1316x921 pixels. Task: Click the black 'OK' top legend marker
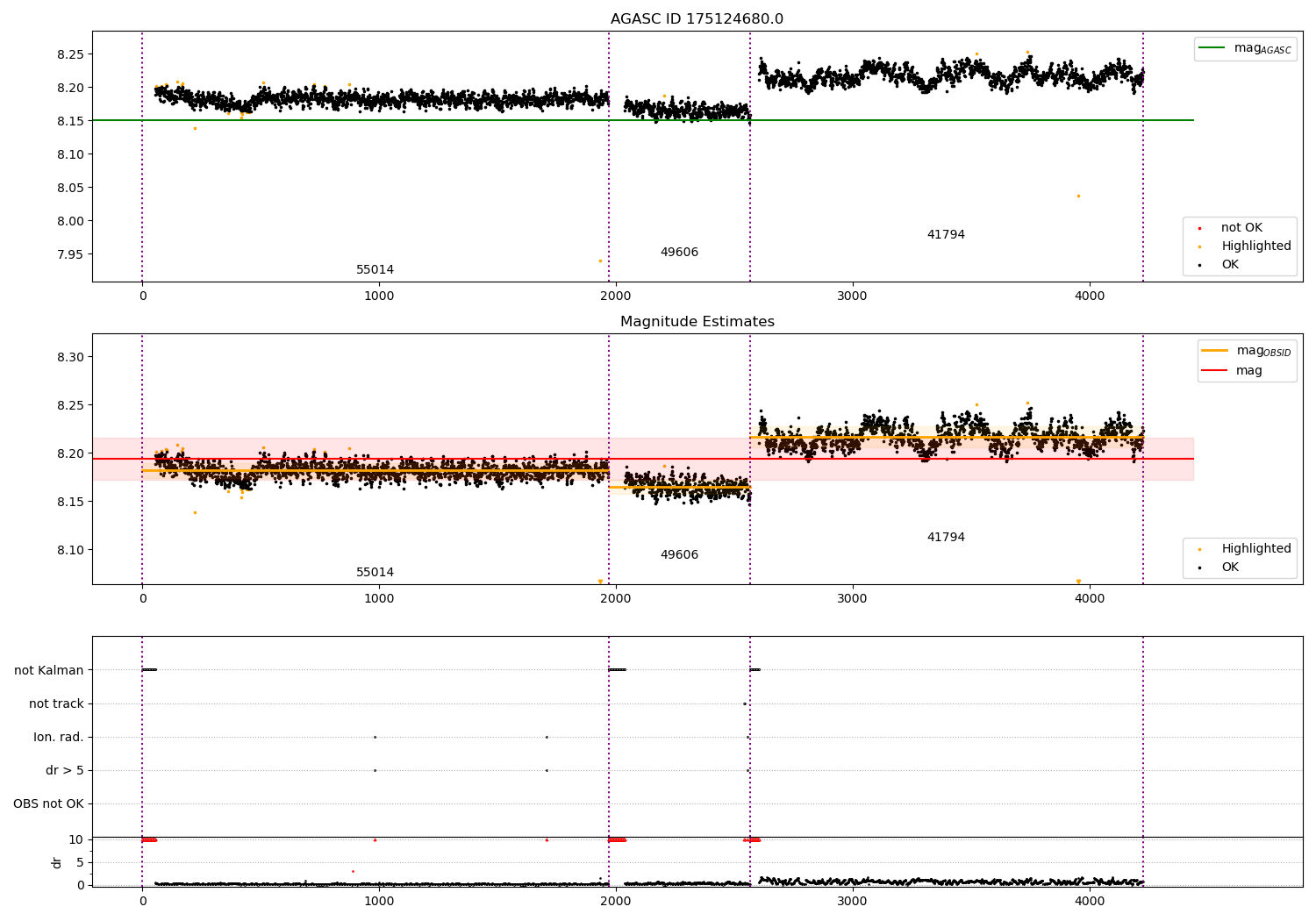click(x=1199, y=266)
